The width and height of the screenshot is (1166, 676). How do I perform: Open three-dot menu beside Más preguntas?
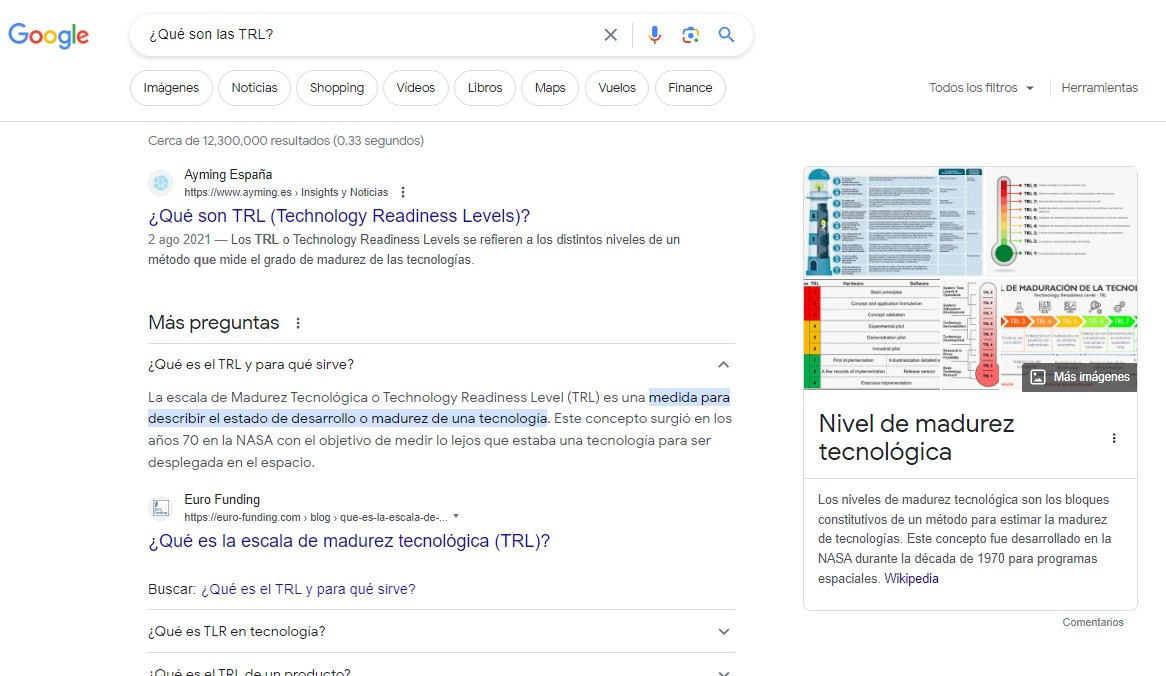[x=298, y=323]
